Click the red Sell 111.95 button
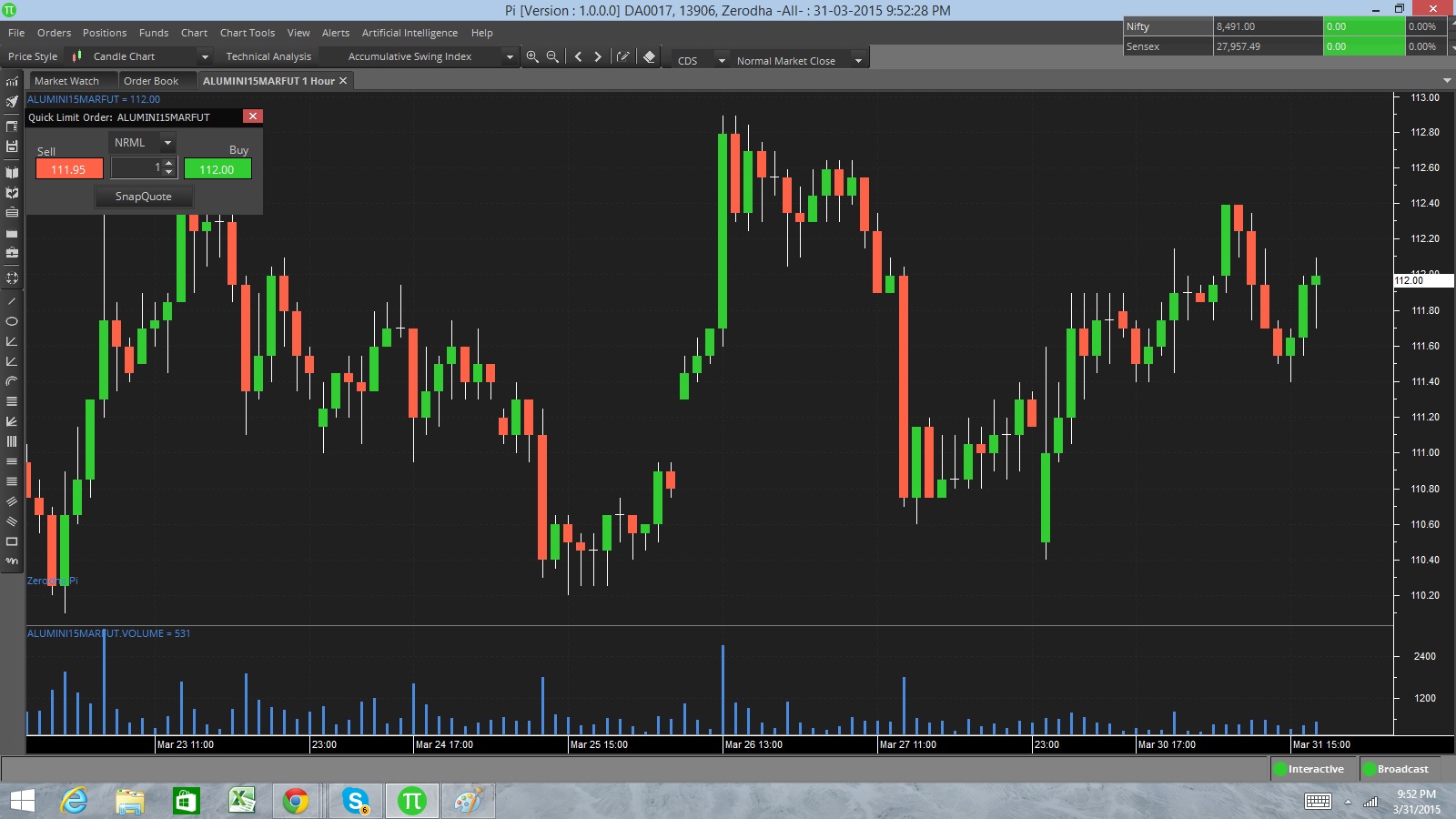 [69, 169]
